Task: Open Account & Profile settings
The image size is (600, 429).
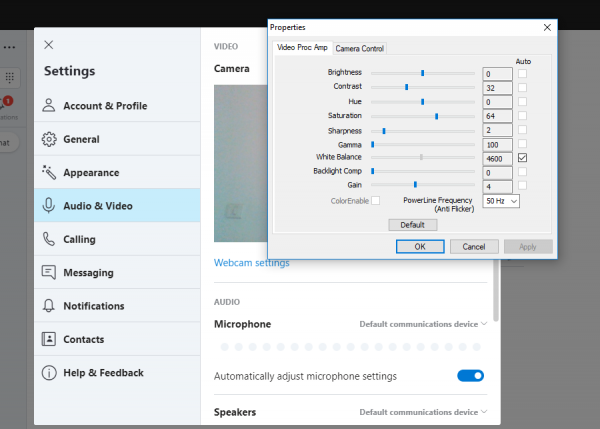Action: [x=117, y=106]
